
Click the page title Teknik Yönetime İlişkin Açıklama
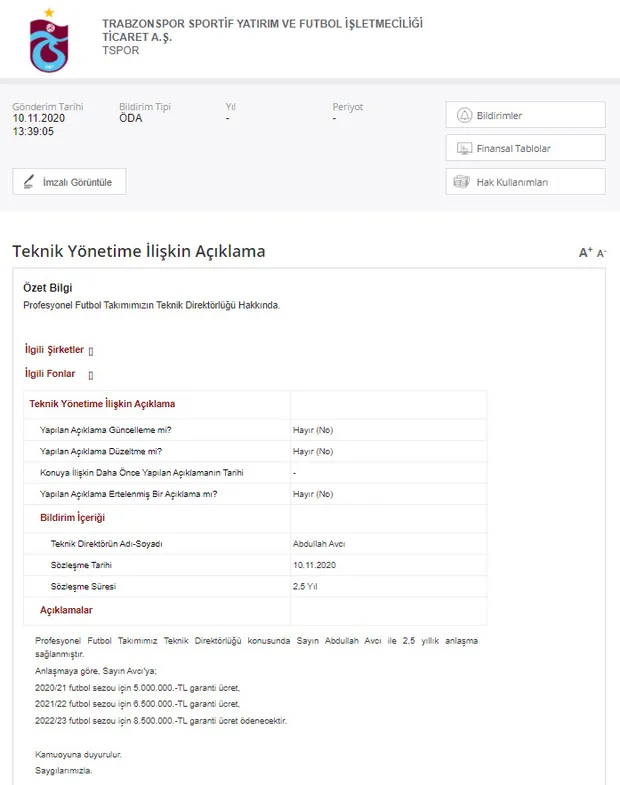tap(139, 251)
